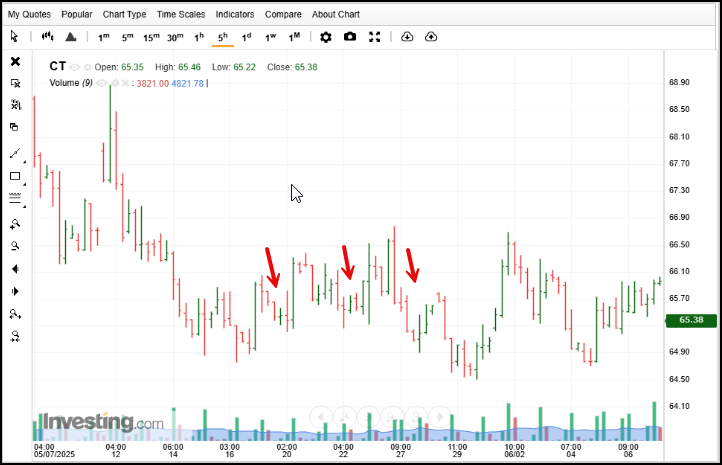Expand rectangle tool options small triangle
Screen dimensions: 722x465
click(24, 184)
